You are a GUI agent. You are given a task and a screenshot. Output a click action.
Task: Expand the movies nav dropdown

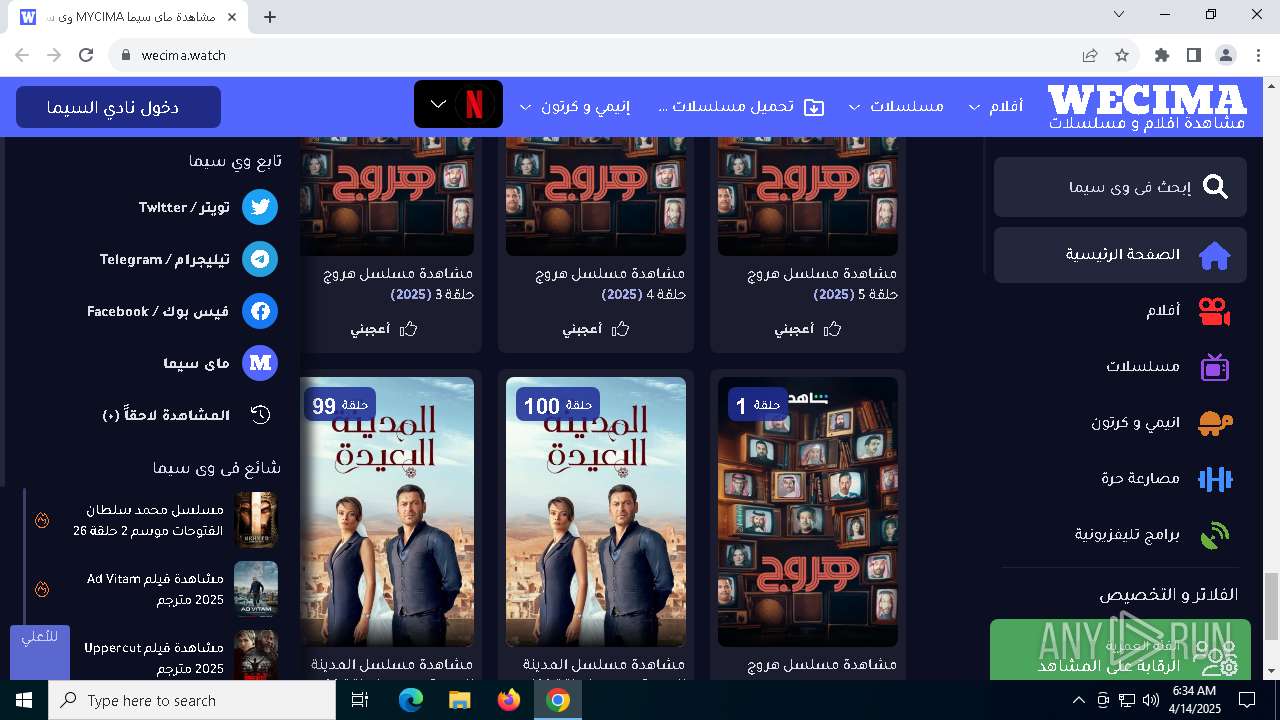[974, 107]
